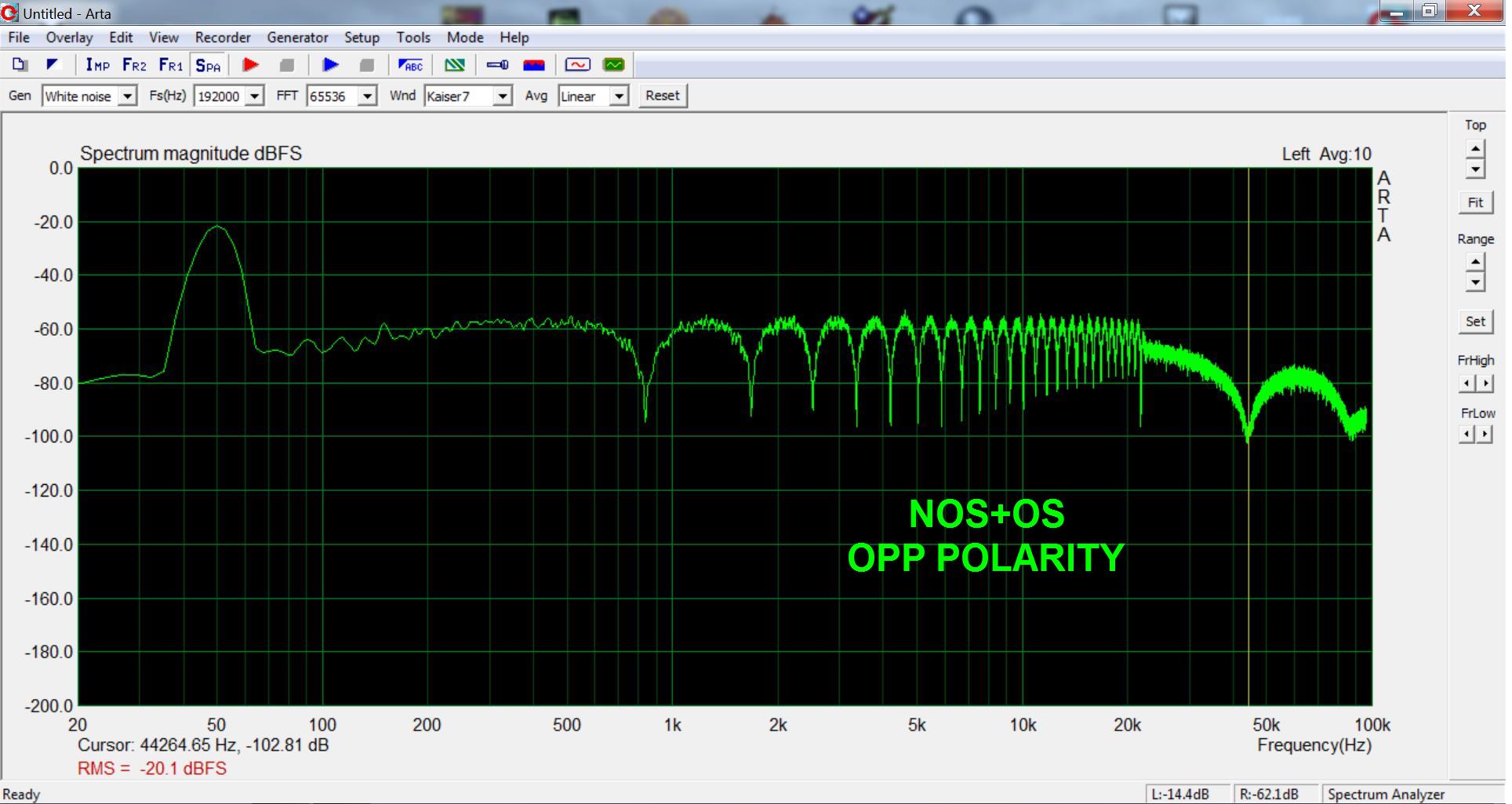Open the Recorder menu
Image resolution: width=1512 pixels, height=804 pixels.
(x=223, y=38)
